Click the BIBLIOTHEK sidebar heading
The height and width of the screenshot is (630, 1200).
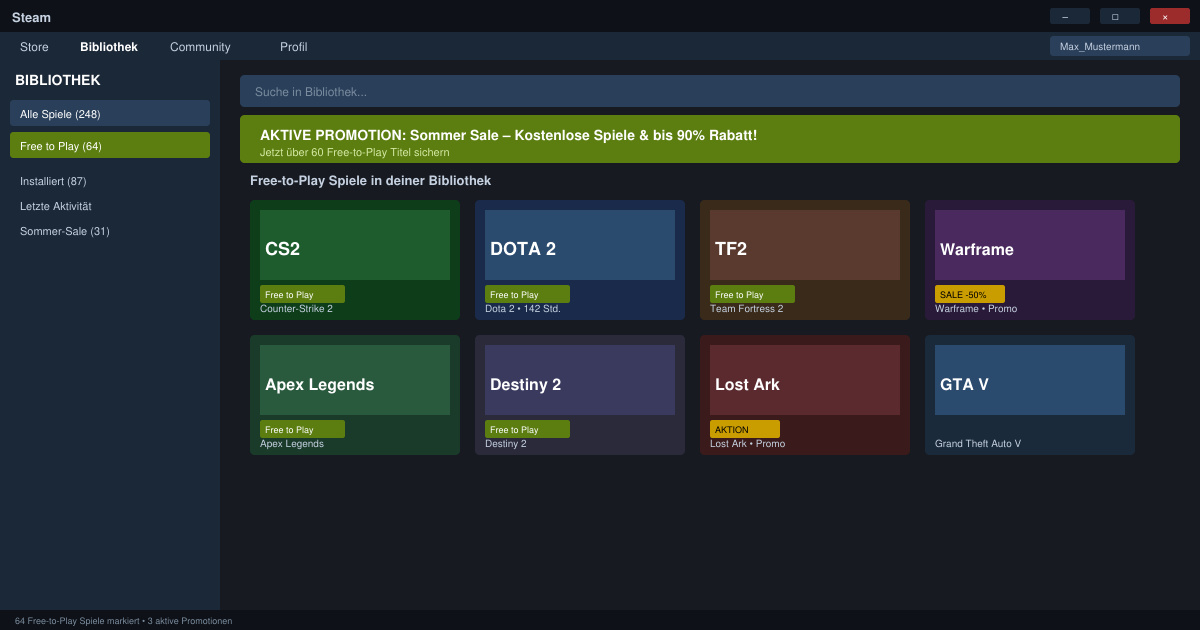(58, 80)
